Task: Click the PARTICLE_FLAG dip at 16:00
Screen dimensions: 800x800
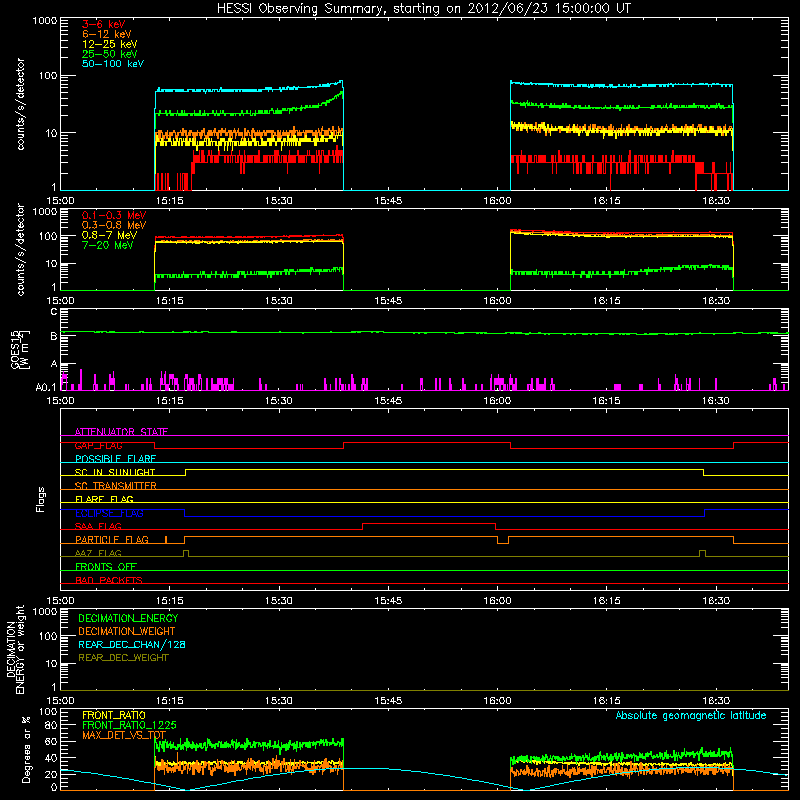Action: 503,543
